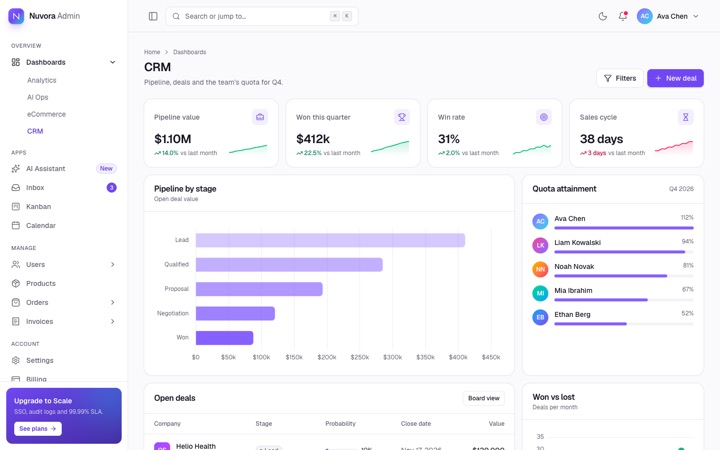Click the Inbox unread count badge
The image size is (720, 450).
click(112, 187)
